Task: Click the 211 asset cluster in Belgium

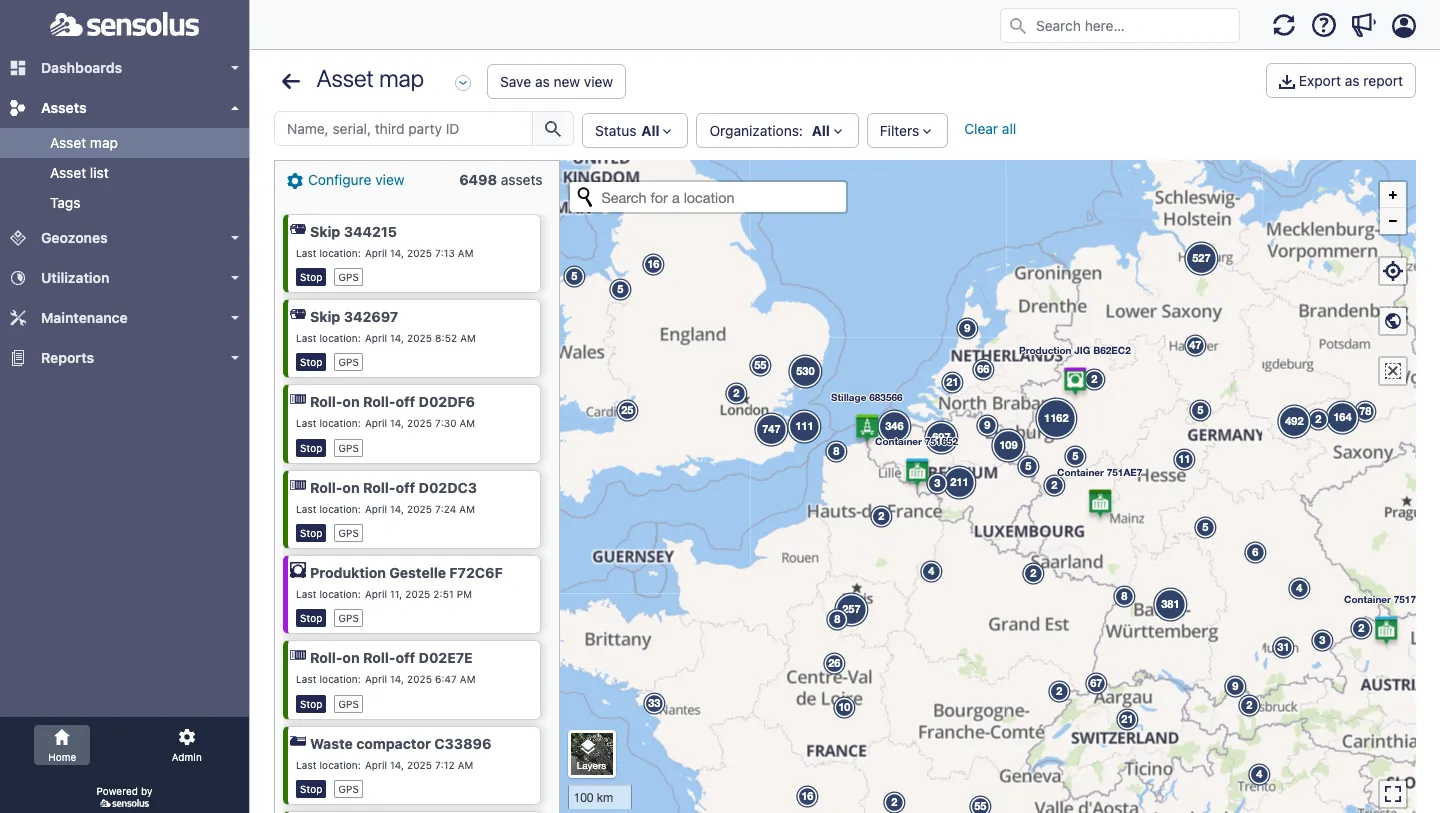Action: (959, 482)
